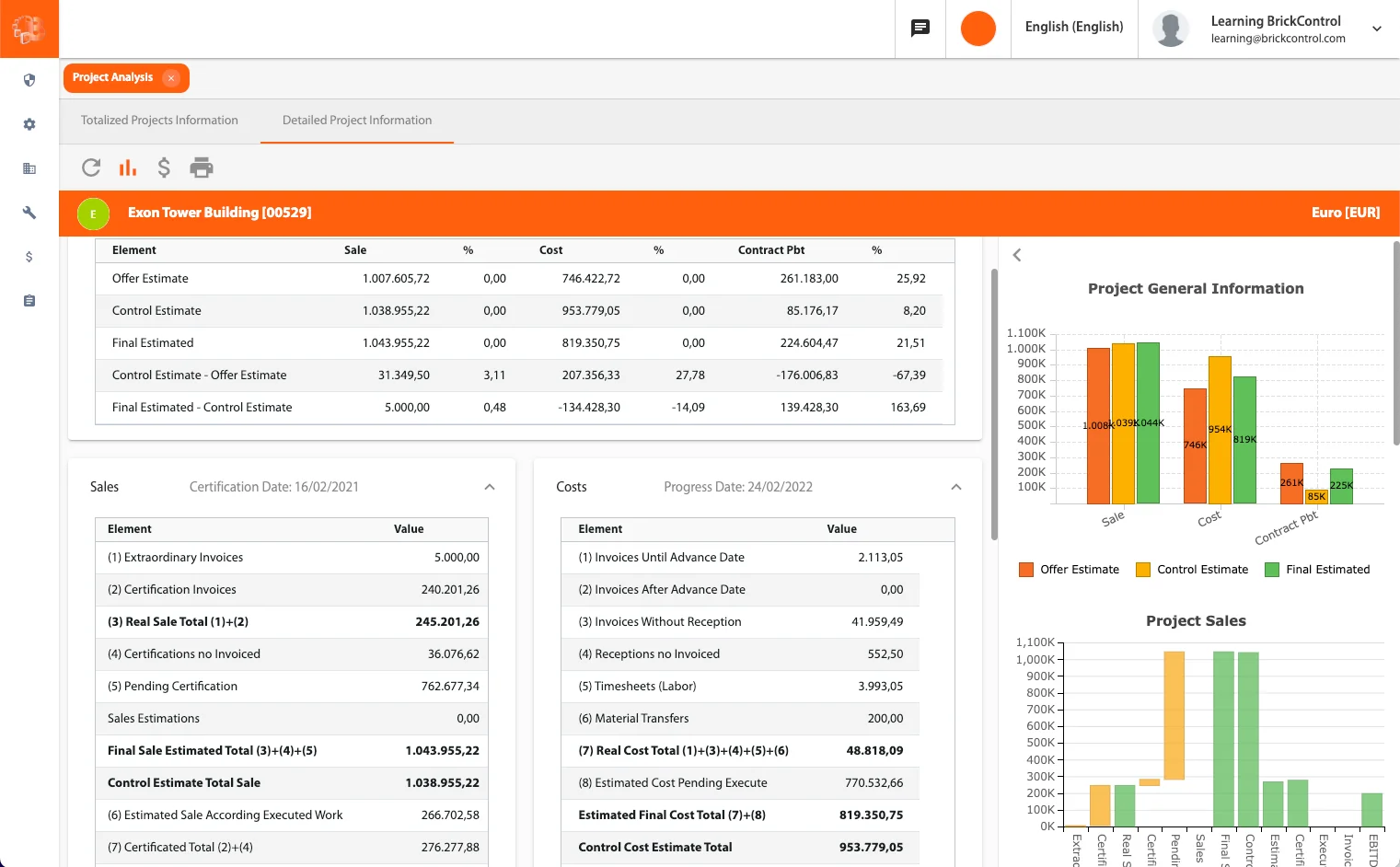Open the clipboard icon in the sidebar
Image resolution: width=1400 pixels, height=867 pixels.
[29, 300]
